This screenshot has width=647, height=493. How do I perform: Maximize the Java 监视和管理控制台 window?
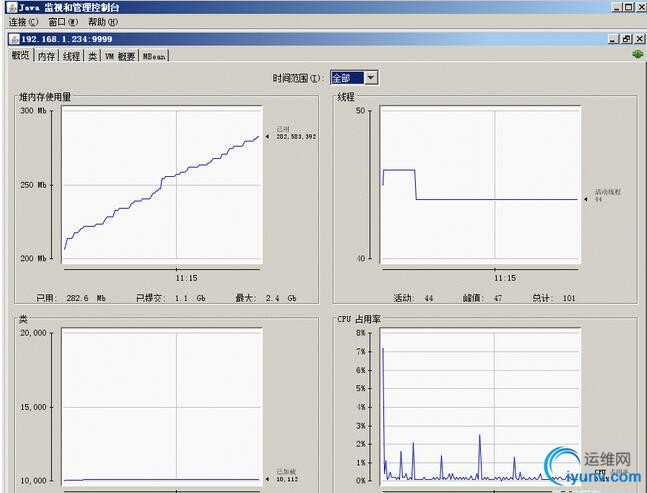[628, 7]
